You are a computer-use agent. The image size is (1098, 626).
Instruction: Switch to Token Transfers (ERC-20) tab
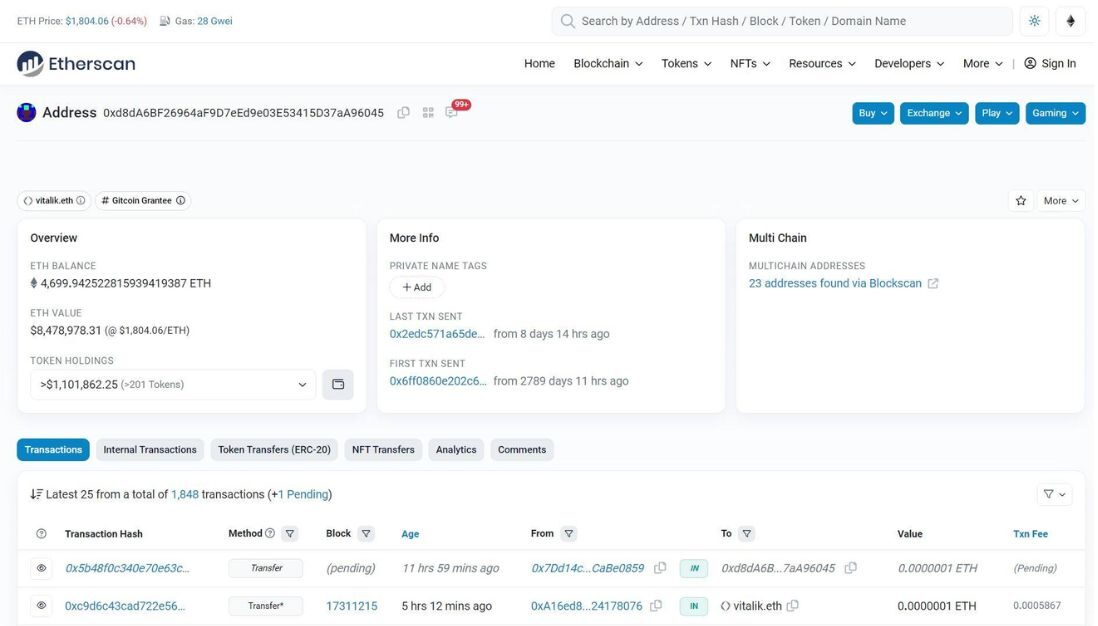(274, 450)
